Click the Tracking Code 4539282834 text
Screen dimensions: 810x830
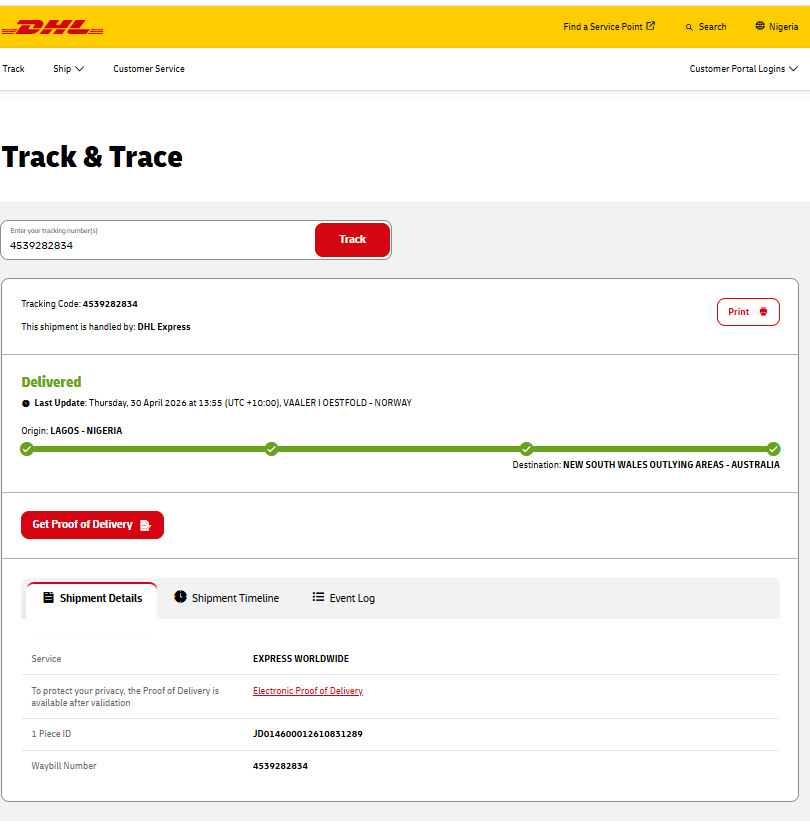(79, 304)
